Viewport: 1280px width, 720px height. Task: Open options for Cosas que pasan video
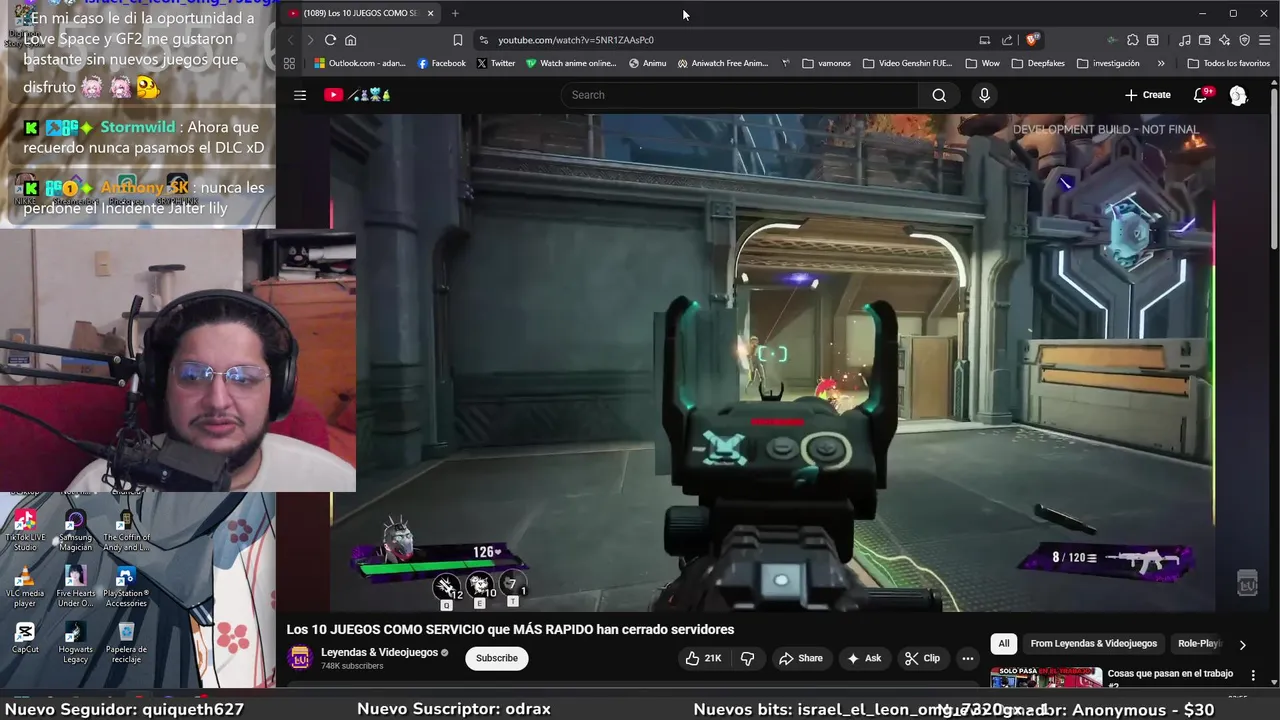point(1253,676)
